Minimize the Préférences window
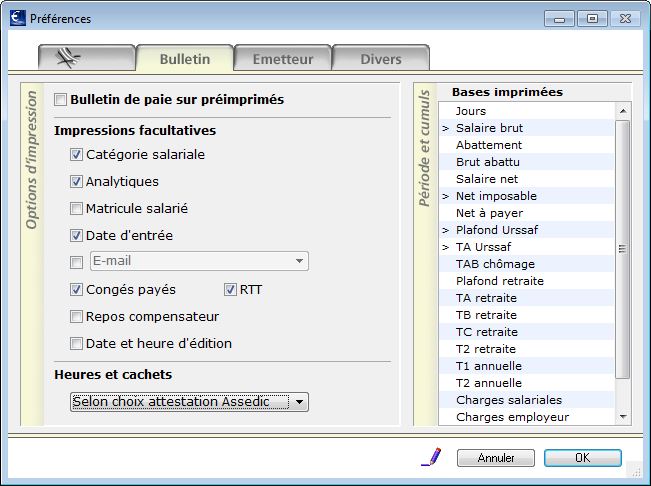 point(559,19)
